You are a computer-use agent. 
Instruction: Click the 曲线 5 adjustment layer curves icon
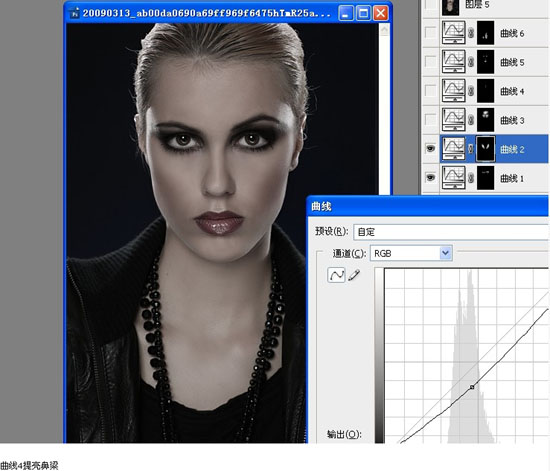pos(454,61)
